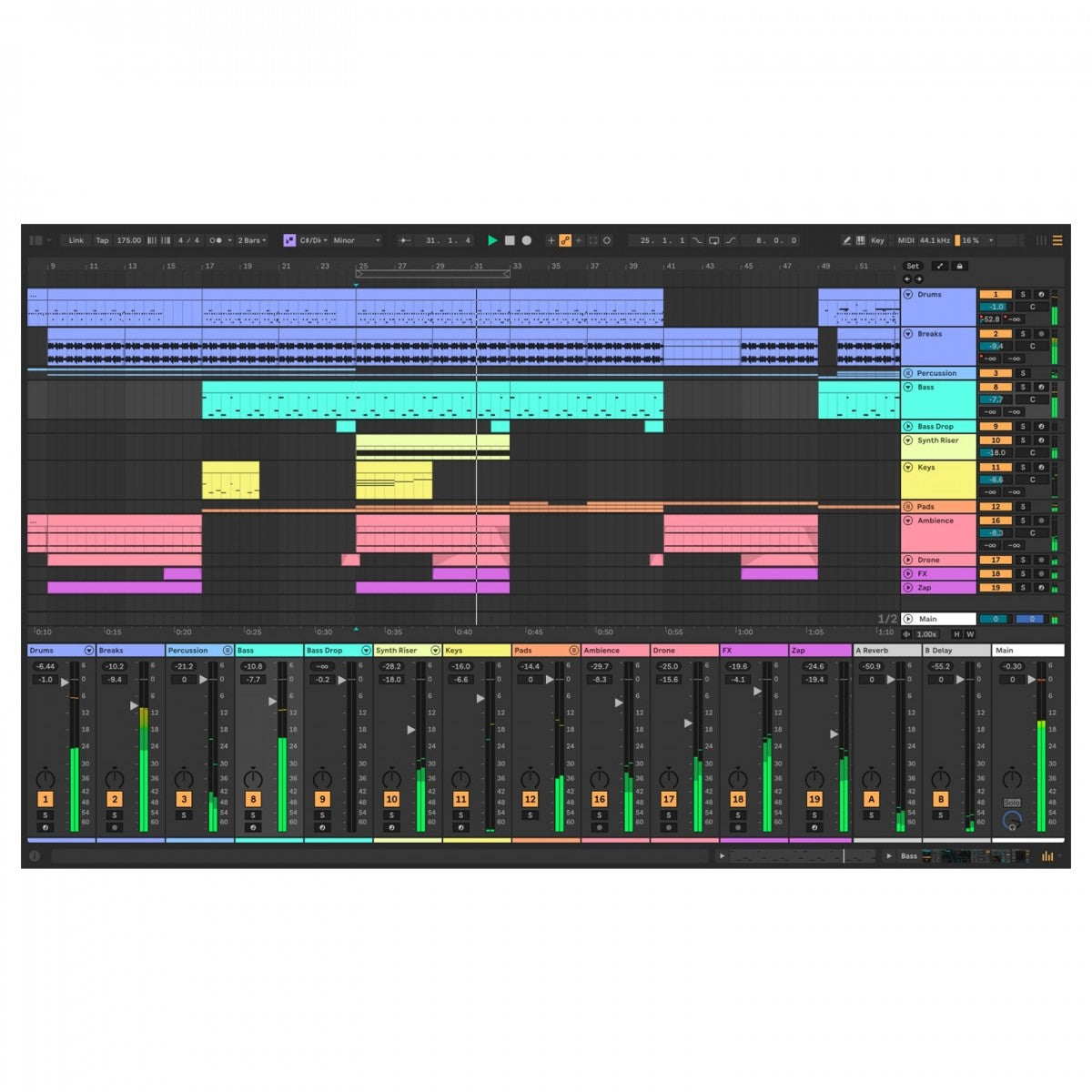Viewport: 1092px width, 1092px height.
Task: Toggle the Automation Mode icon in transport
Action: pos(565,240)
